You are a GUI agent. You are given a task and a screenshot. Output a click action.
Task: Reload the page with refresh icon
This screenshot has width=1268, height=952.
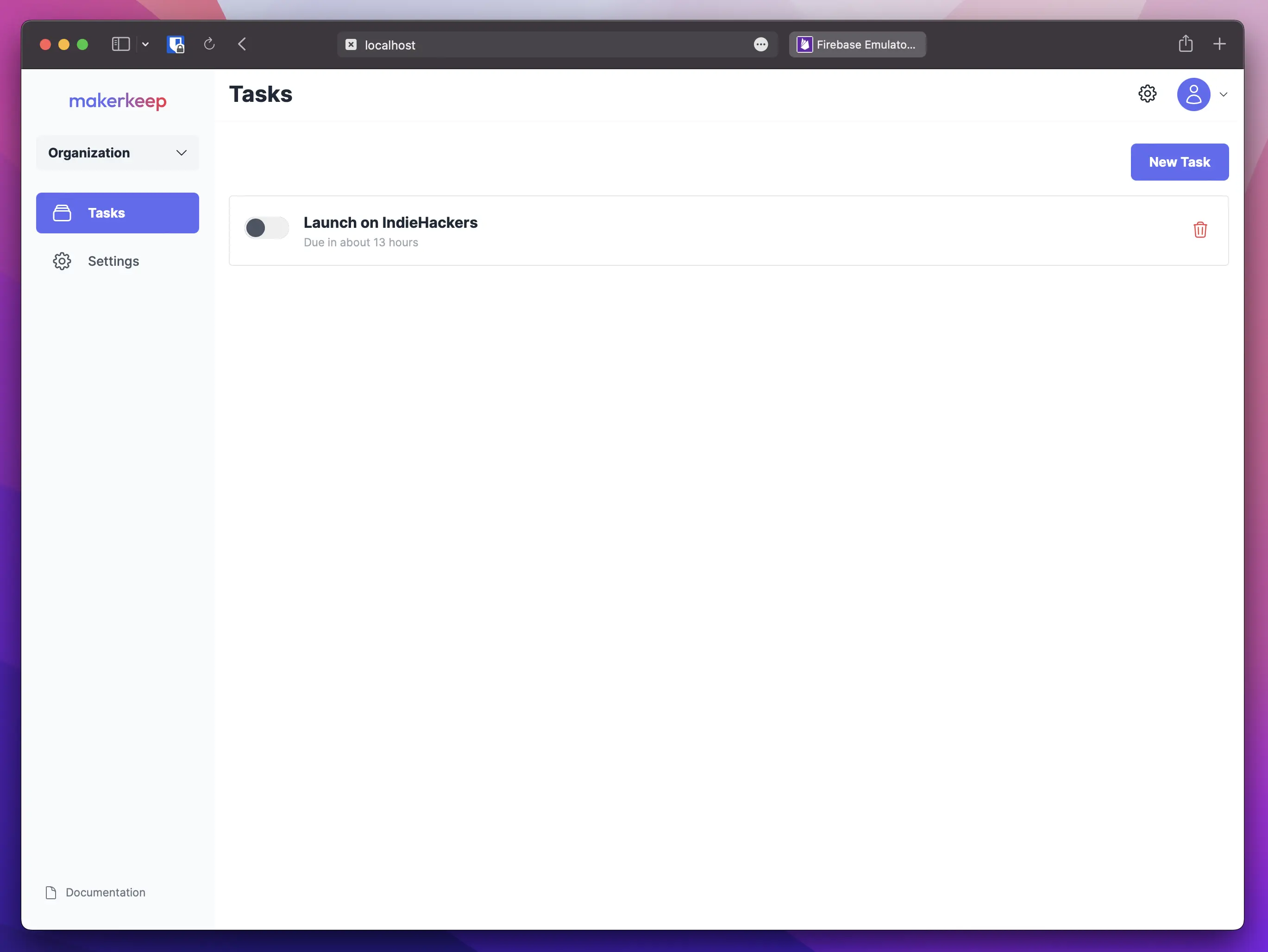tap(209, 44)
